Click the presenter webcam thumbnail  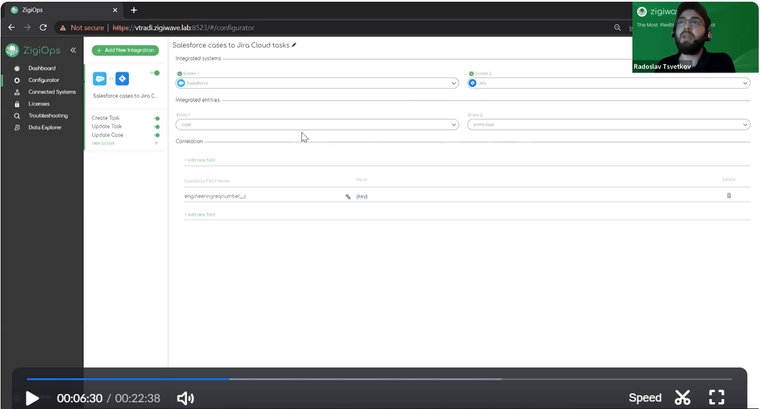click(x=695, y=37)
